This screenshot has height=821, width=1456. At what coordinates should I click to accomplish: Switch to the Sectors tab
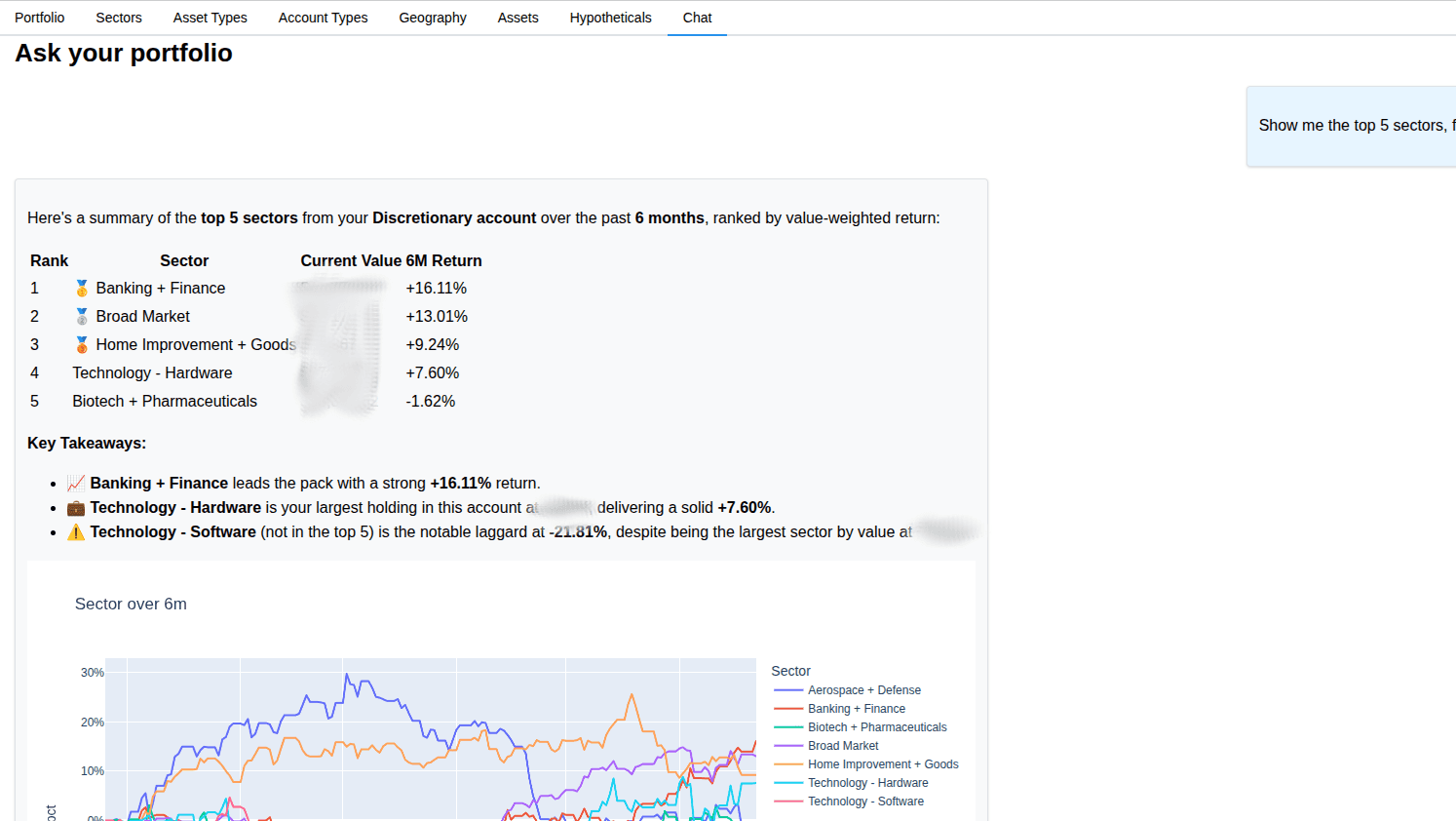click(119, 18)
